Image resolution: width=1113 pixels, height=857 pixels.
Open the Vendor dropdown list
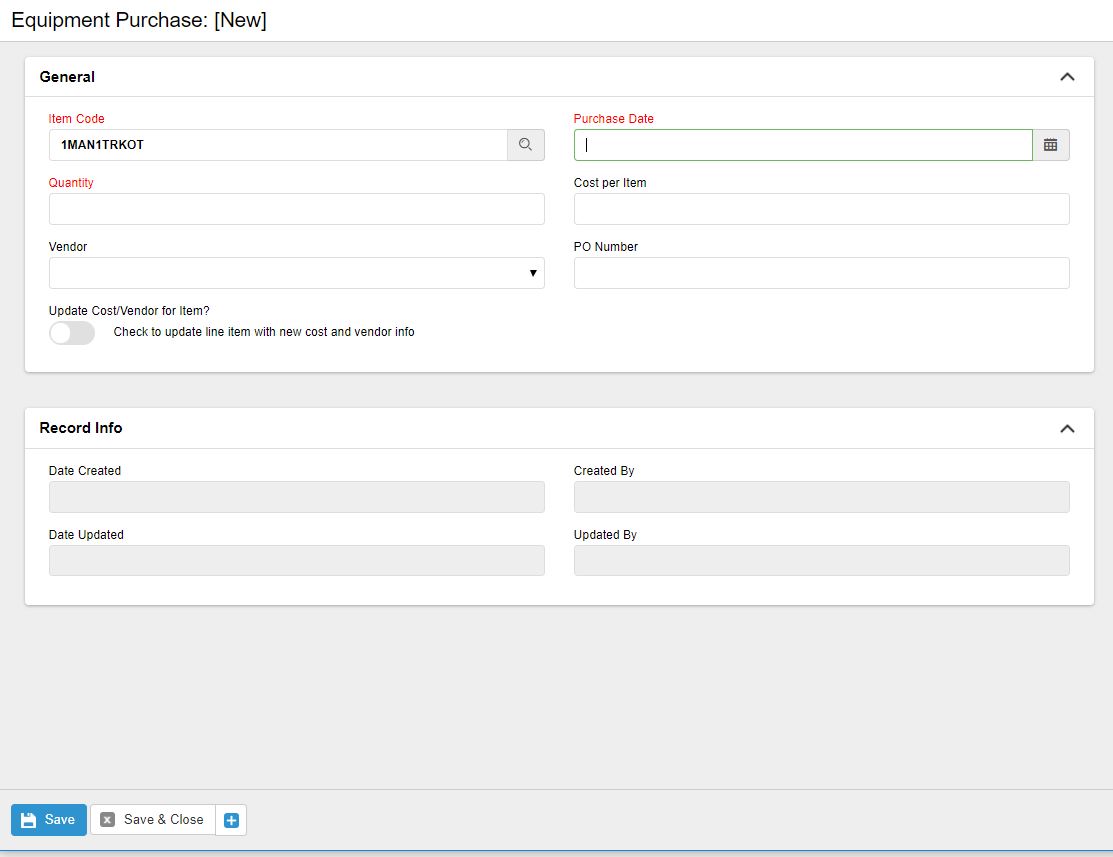296,273
